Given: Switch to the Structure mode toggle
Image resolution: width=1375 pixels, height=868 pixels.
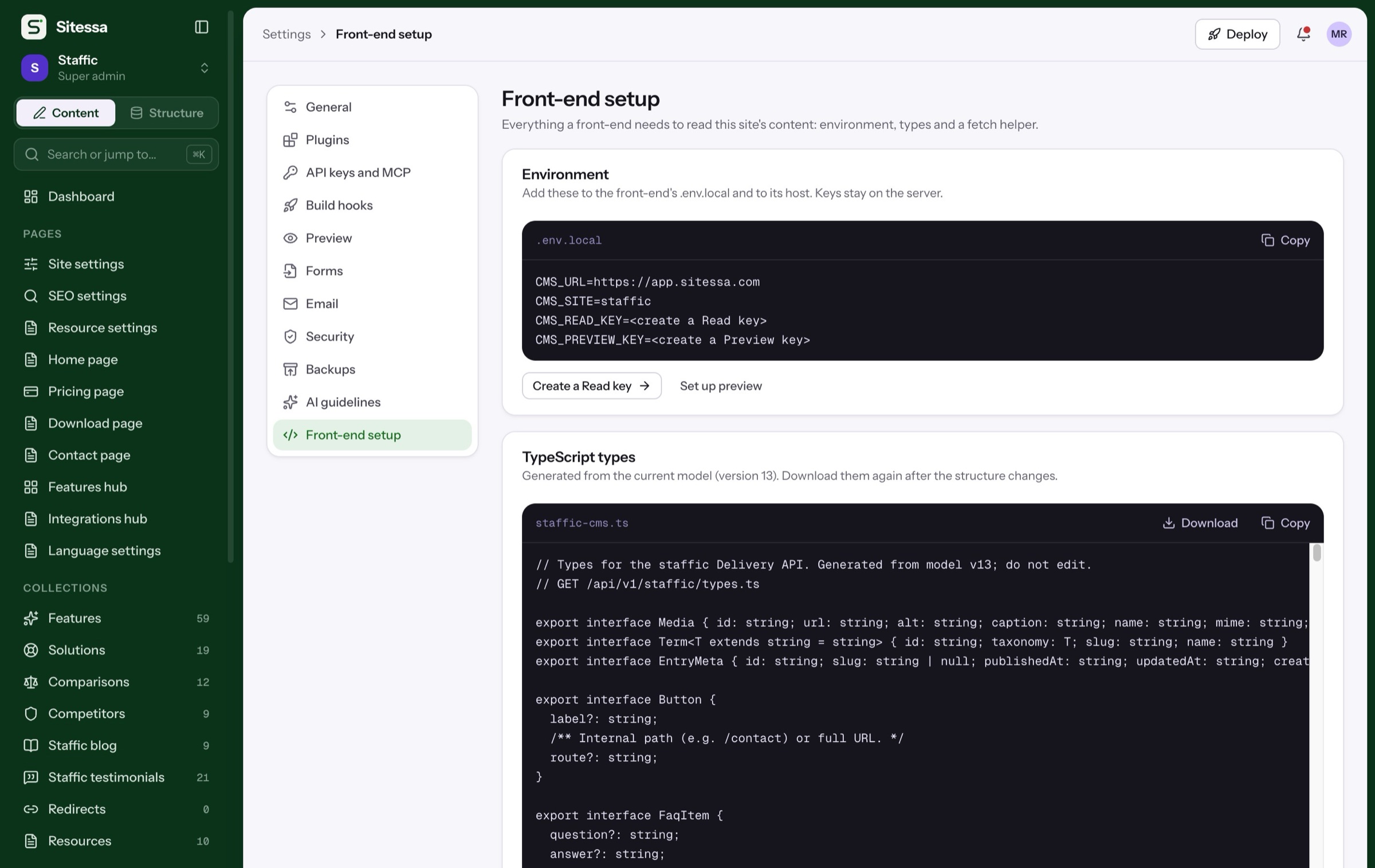Looking at the screenshot, I should (x=167, y=113).
